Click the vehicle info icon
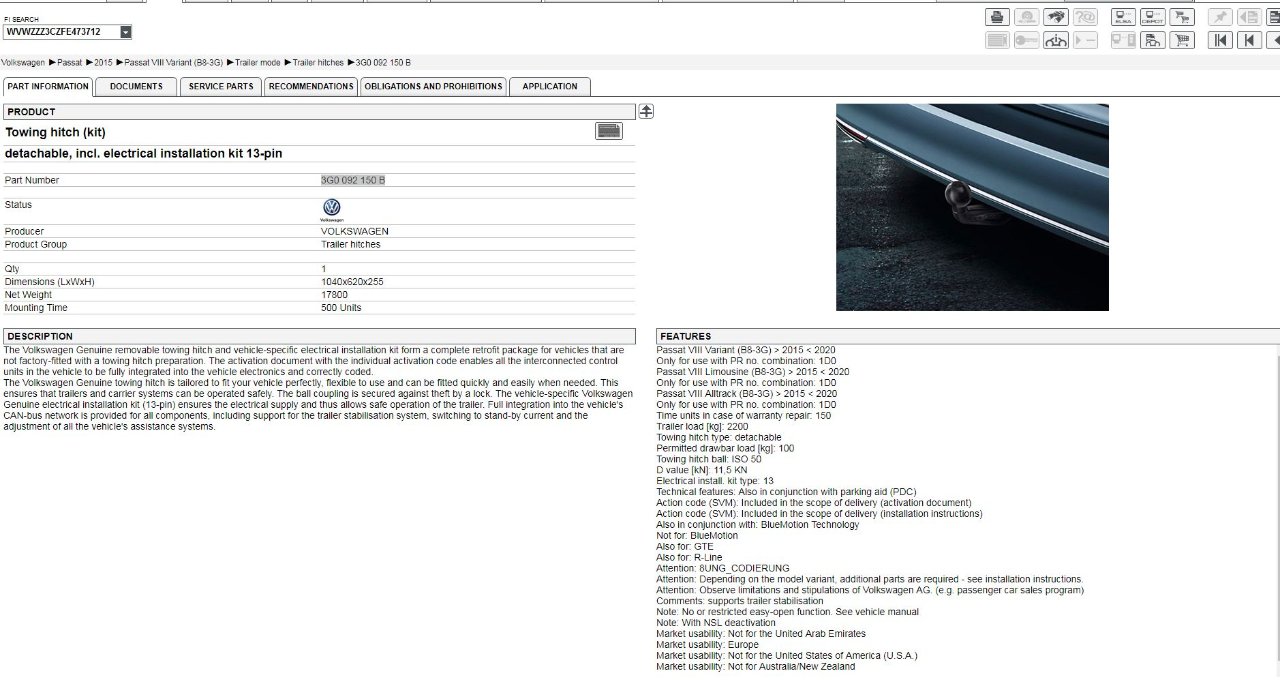 pos(1056,41)
